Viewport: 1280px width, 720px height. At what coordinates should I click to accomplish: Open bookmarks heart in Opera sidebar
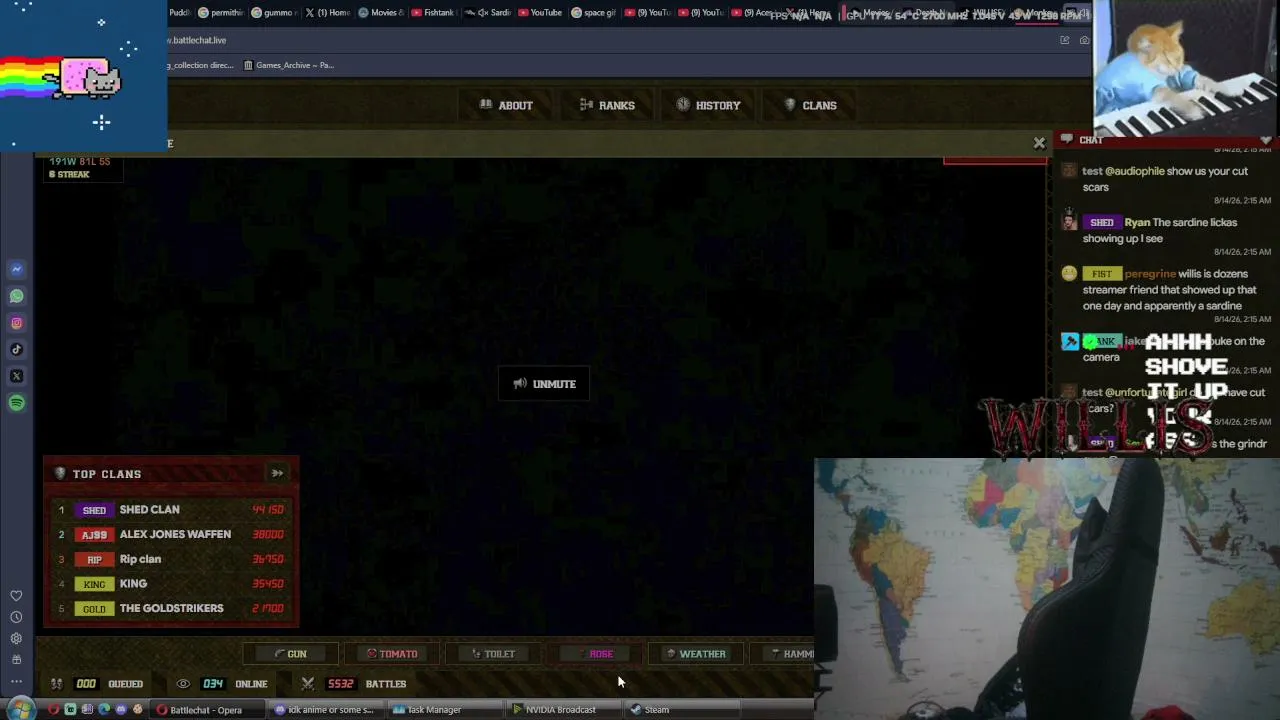[16, 596]
